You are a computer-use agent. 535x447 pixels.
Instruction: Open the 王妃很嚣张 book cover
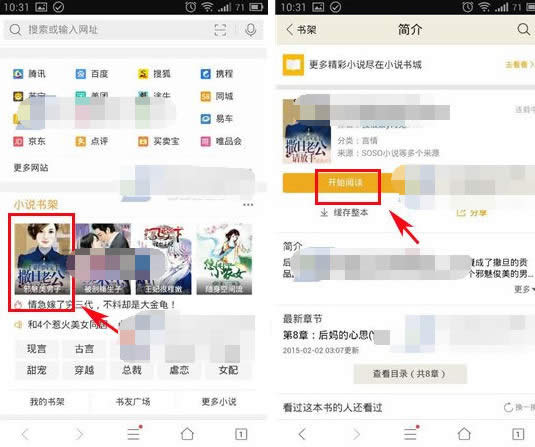(x=164, y=259)
